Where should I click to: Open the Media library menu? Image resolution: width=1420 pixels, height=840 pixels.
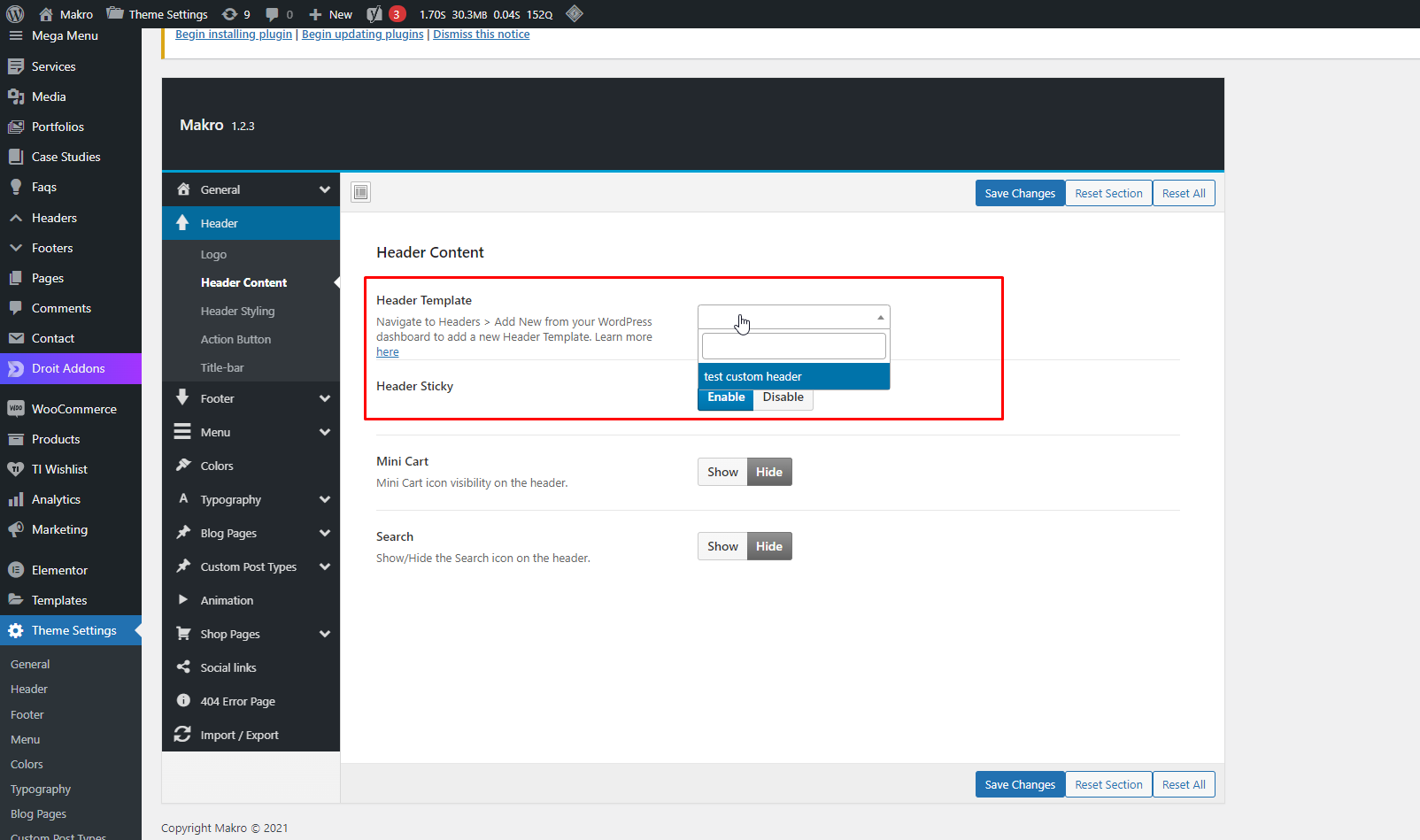(71, 96)
